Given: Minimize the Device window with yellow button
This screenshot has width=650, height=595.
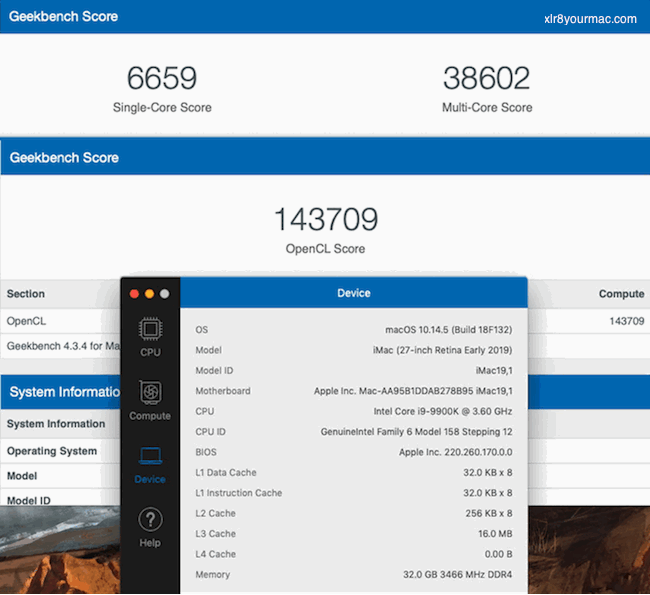Looking at the screenshot, I should tap(149, 294).
